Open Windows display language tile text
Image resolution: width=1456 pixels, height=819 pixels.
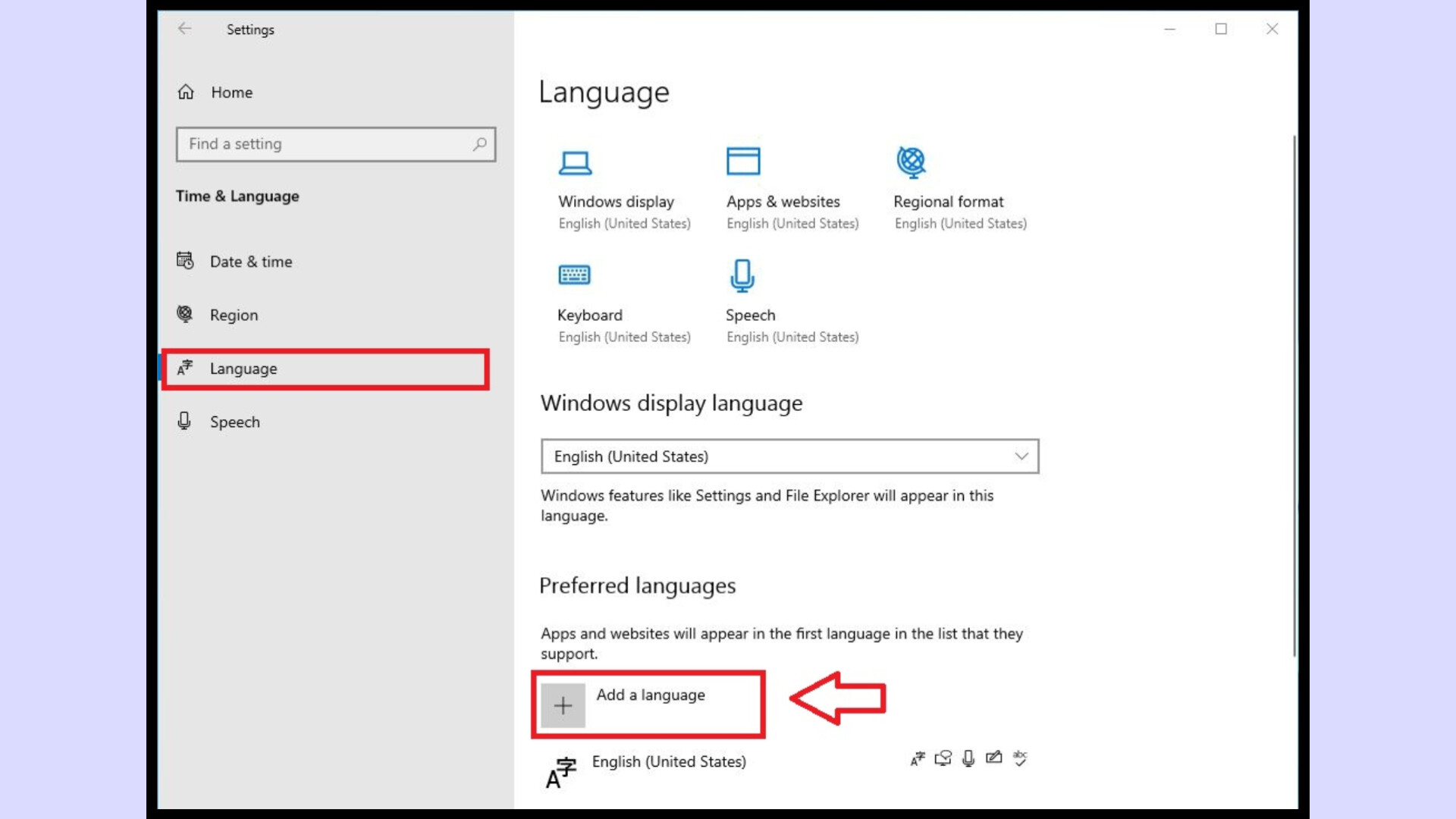pyautogui.click(x=616, y=202)
